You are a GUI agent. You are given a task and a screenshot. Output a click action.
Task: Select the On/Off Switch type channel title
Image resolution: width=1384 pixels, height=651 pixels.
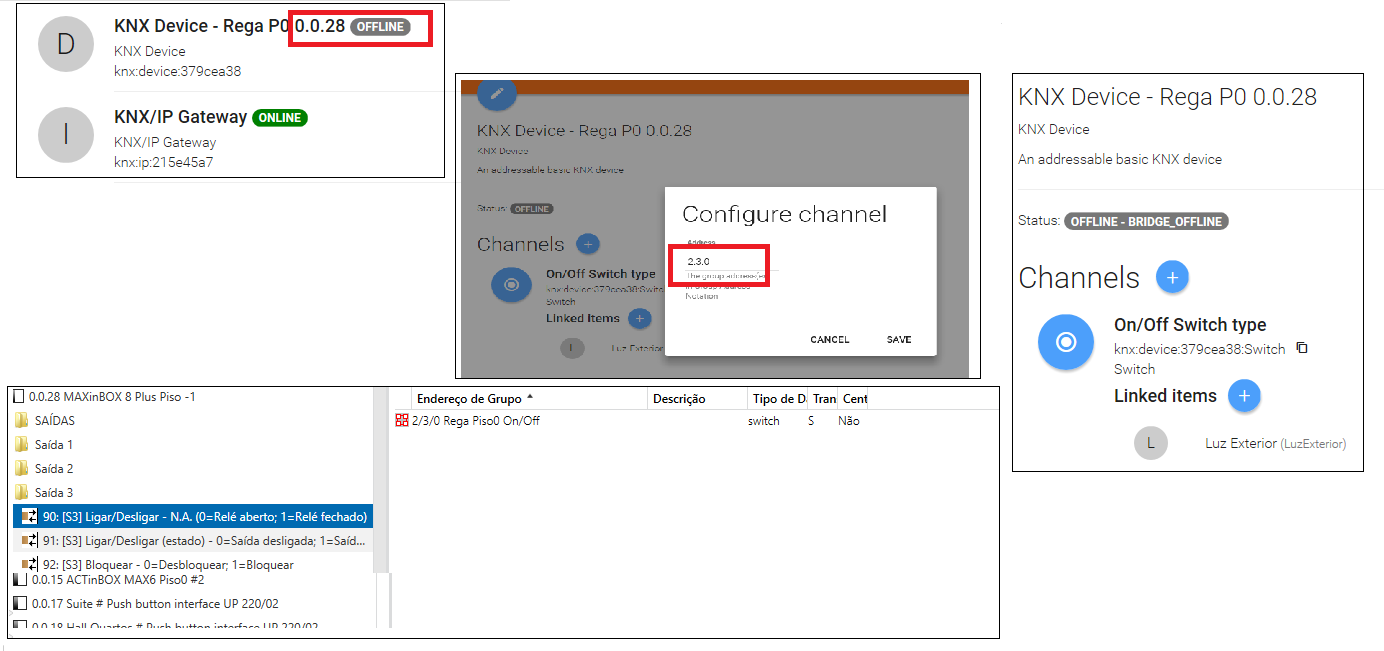[1190, 325]
